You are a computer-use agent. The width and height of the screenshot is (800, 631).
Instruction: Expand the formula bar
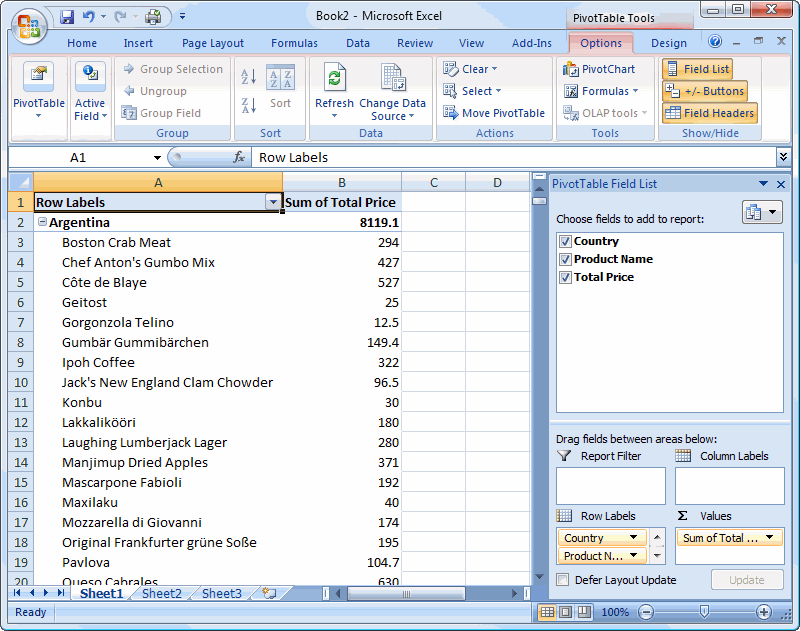(783, 157)
